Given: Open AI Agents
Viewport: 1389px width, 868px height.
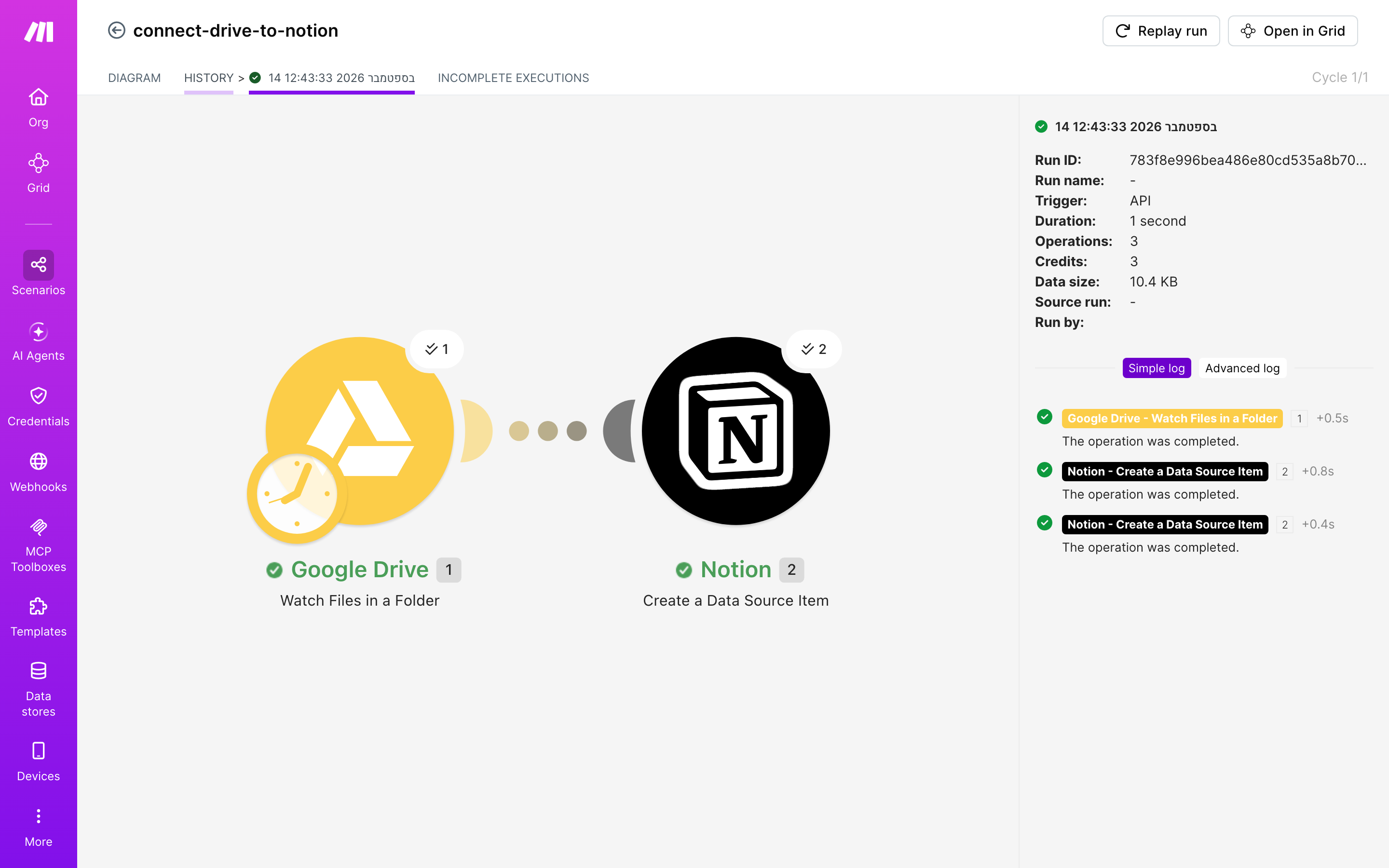Looking at the screenshot, I should point(39,341).
